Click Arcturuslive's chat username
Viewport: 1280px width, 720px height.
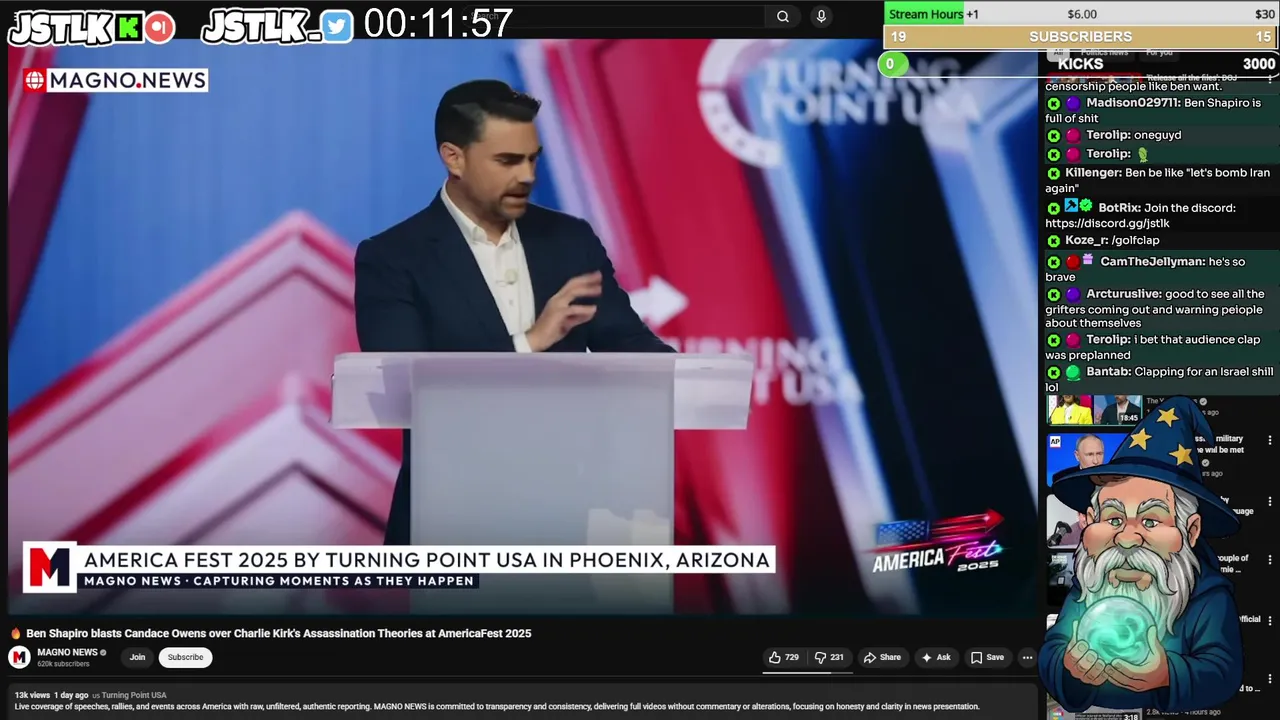coord(1124,294)
